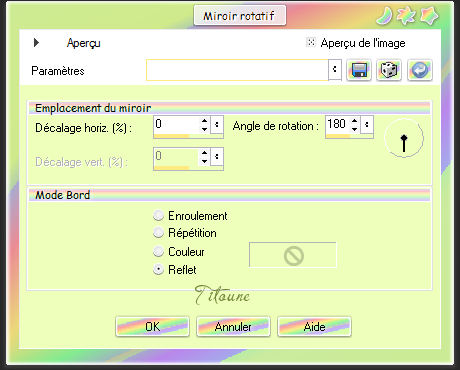Select the Enroulement radio option
460x370 pixels.
pos(158,215)
